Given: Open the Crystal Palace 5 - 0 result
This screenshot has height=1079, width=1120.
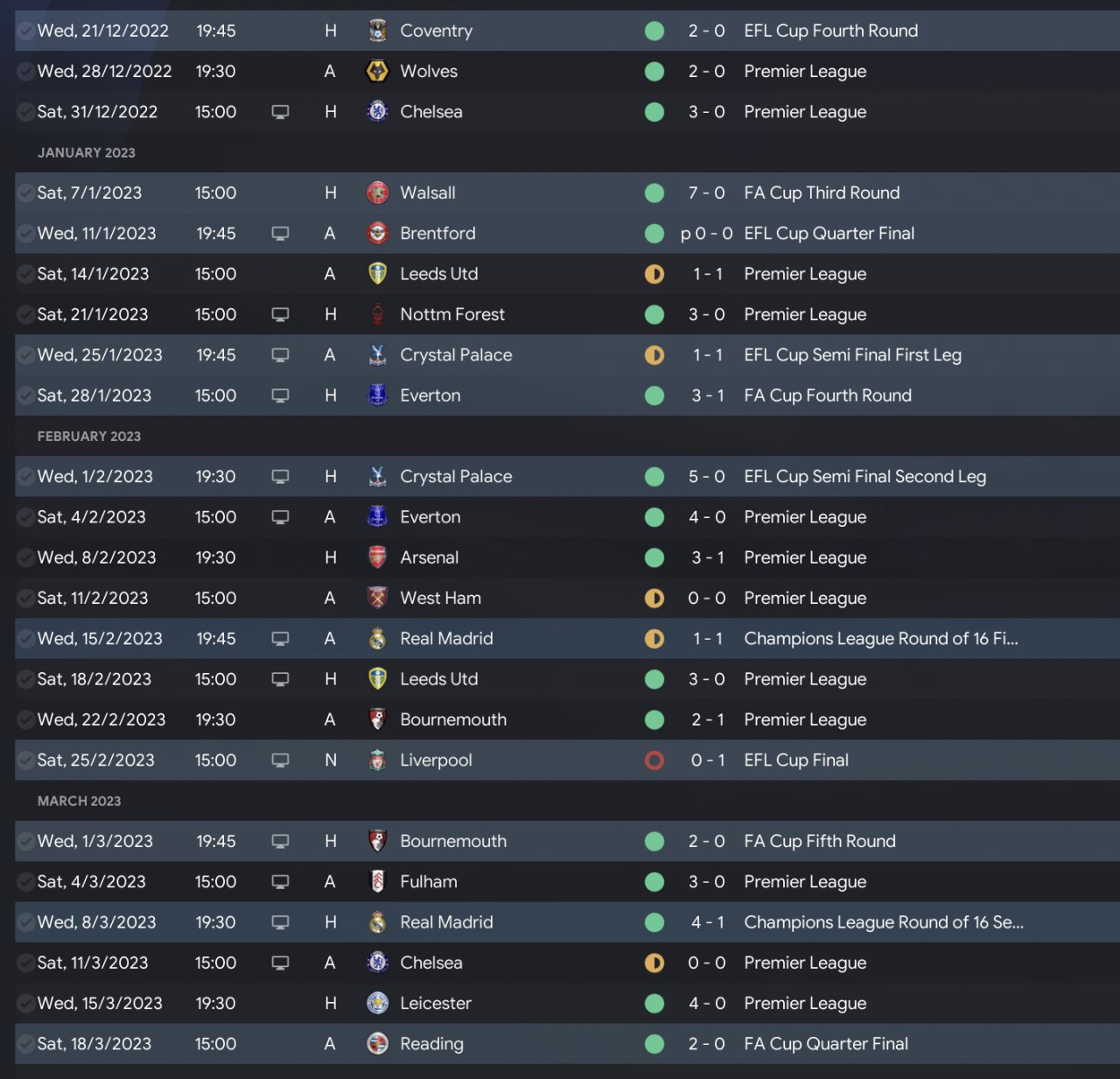Looking at the screenshot, I should pos(706,477).
